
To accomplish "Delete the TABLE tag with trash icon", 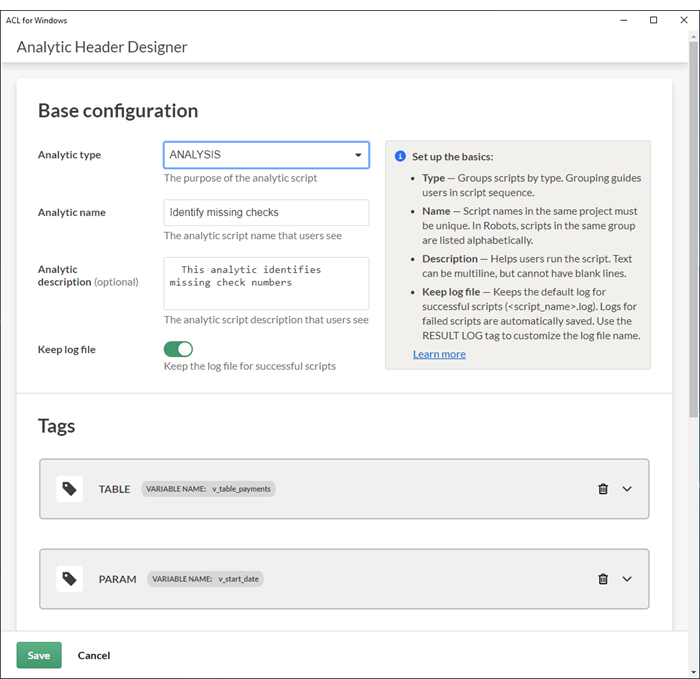I will [603, 489].
